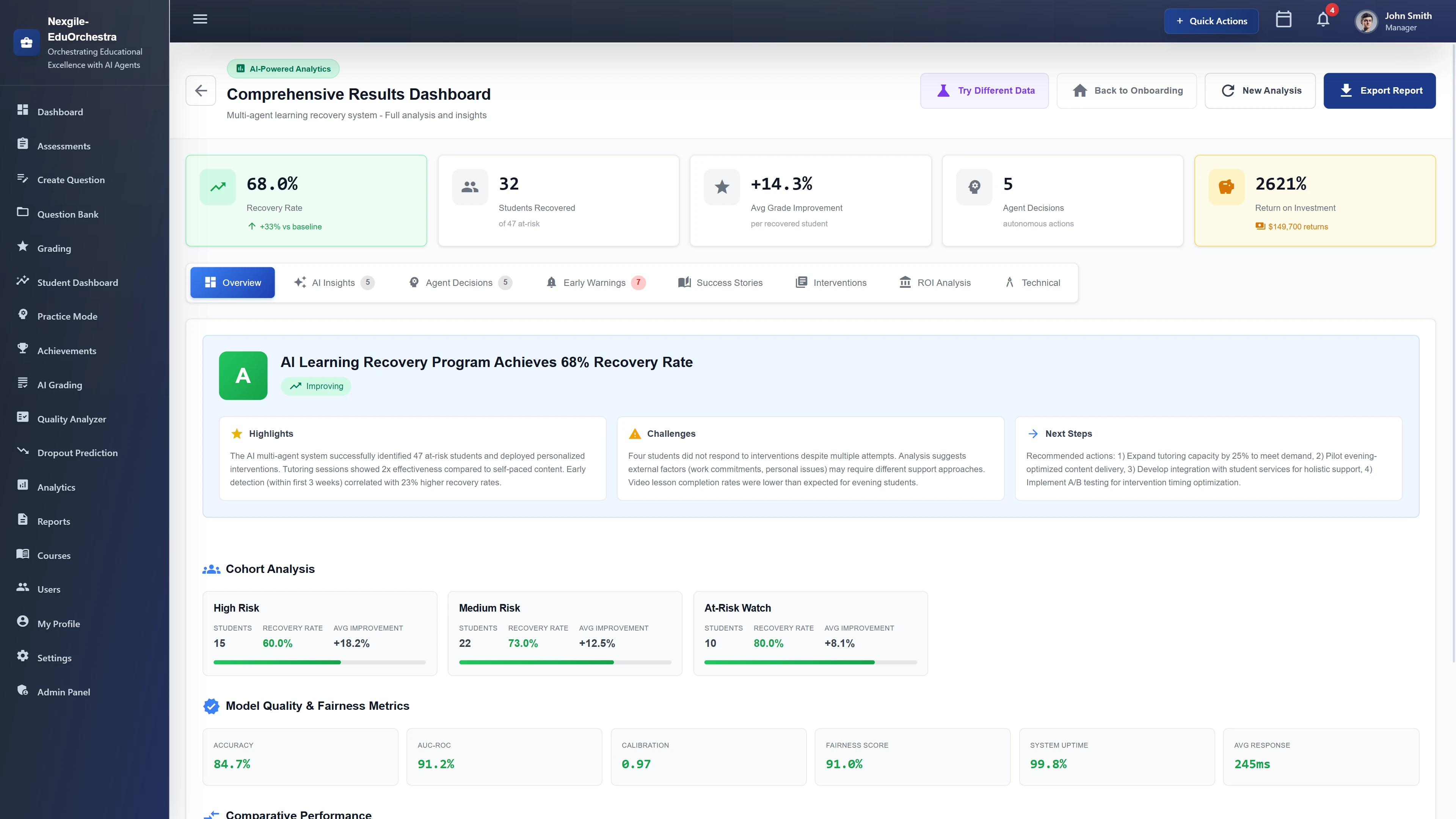Click the Practice Mode lightbulb icon

[x=23, y=316]
